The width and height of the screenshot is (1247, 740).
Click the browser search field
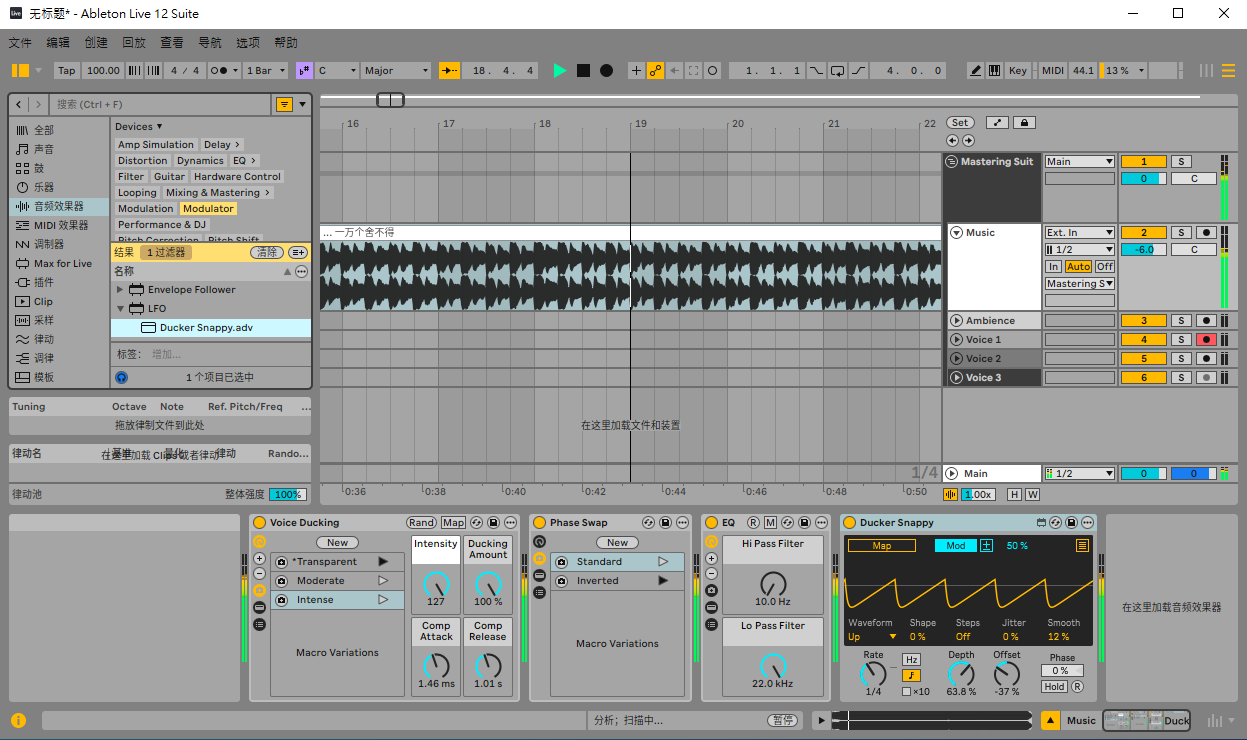[162, 104]
